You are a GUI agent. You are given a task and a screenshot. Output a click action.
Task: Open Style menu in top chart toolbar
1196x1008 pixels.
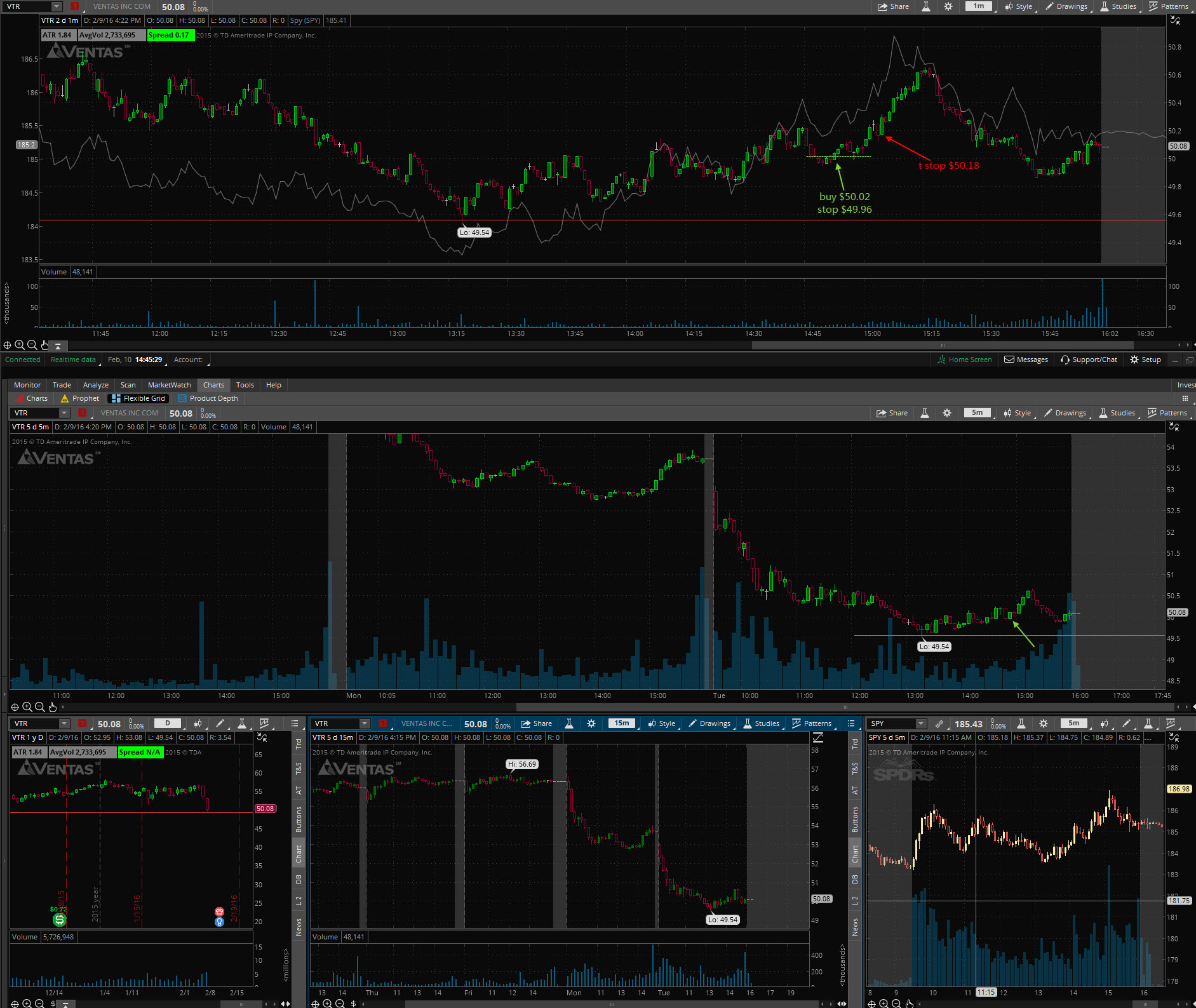[1019, 6]
